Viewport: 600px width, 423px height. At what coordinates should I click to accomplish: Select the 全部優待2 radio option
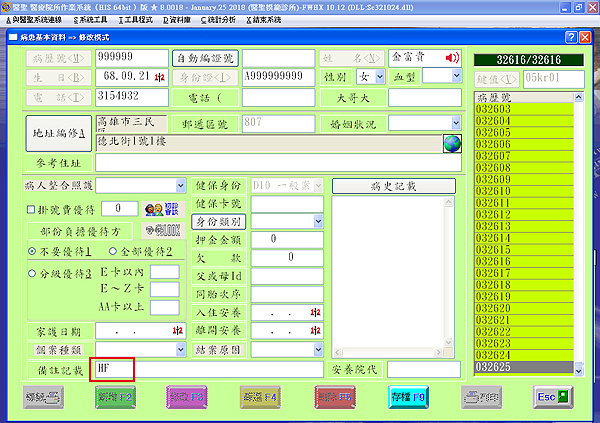tap(112, 250)
